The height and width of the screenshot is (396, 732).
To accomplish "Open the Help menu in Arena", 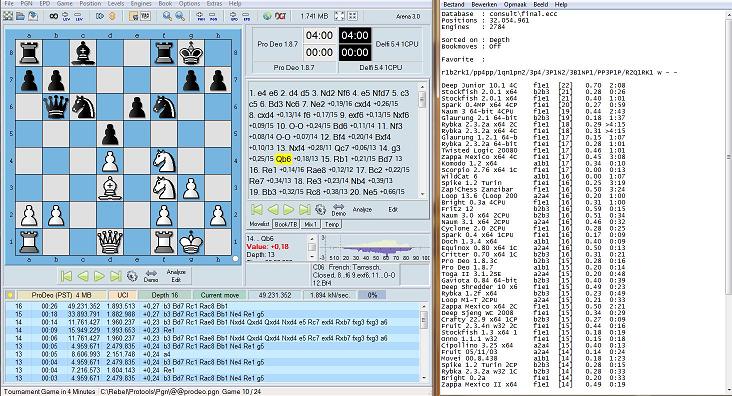I will tap(235, 3).
